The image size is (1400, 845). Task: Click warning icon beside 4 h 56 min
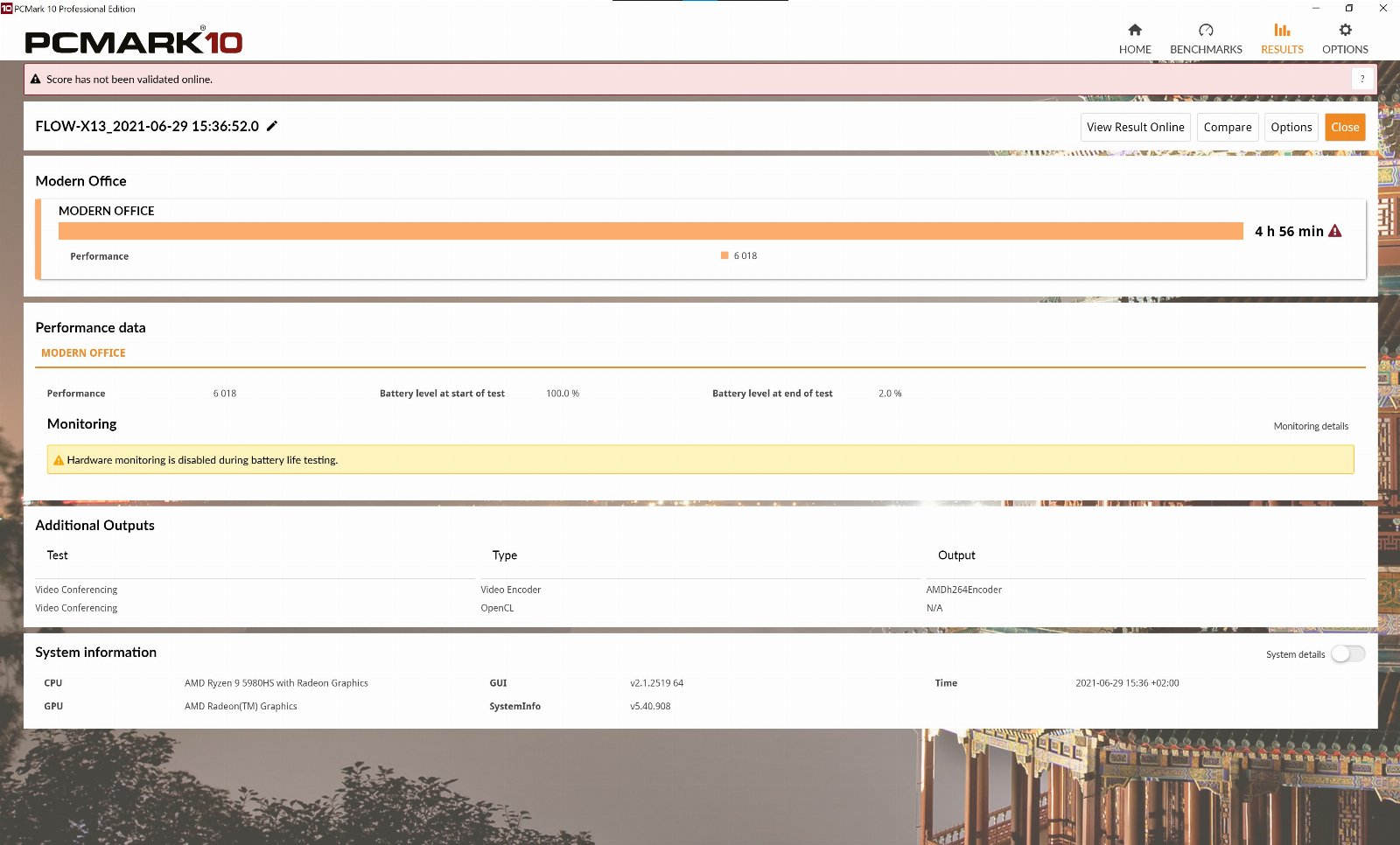(1335, 231)
